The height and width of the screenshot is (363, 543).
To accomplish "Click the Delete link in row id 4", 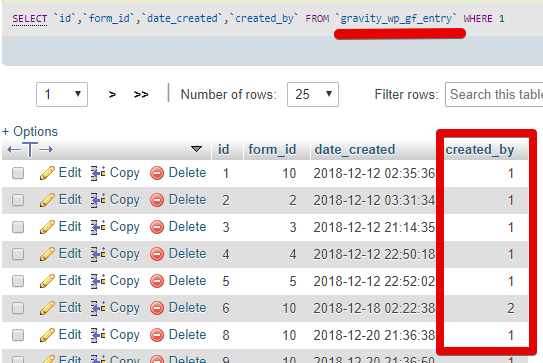I will coord(187,254).
